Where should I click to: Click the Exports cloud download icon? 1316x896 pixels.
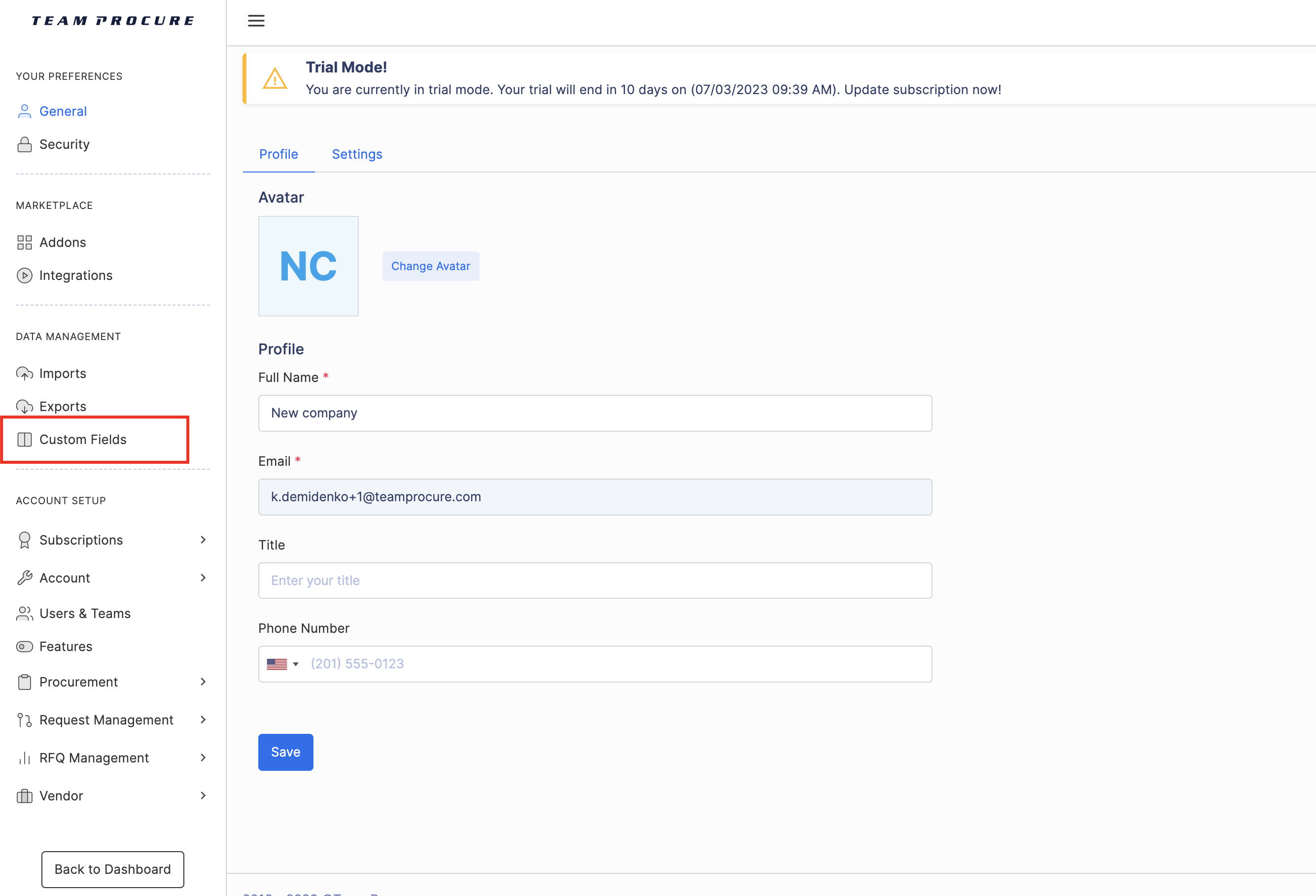tap(24, 407)
